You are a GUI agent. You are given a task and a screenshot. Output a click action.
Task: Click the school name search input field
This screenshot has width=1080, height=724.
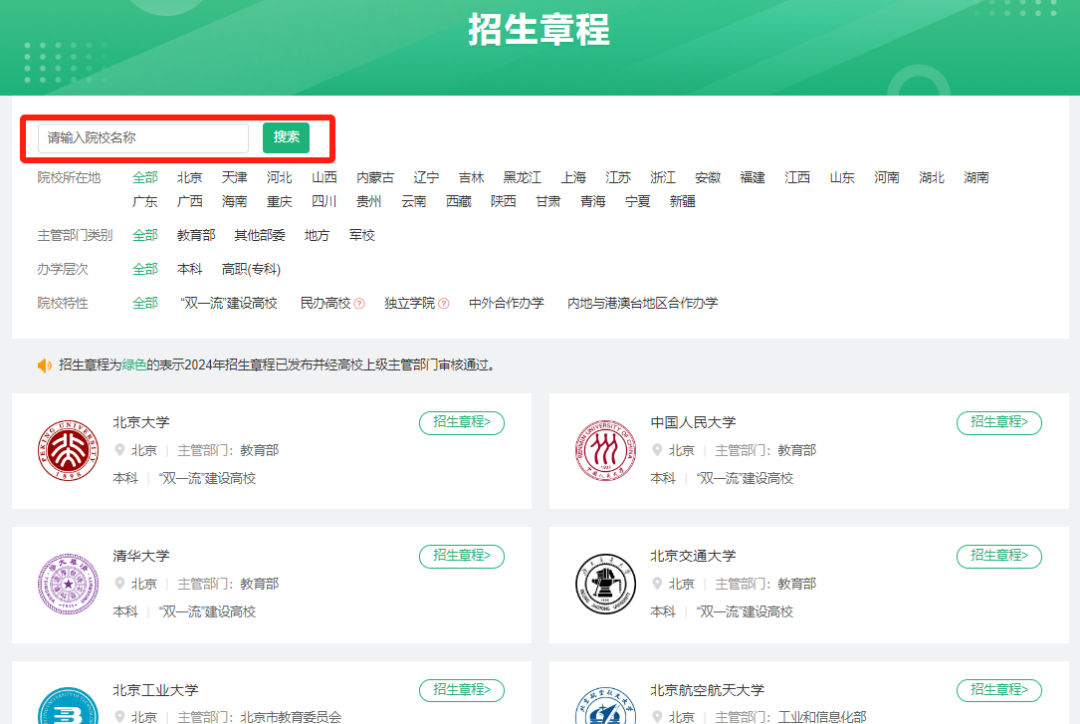143,138
